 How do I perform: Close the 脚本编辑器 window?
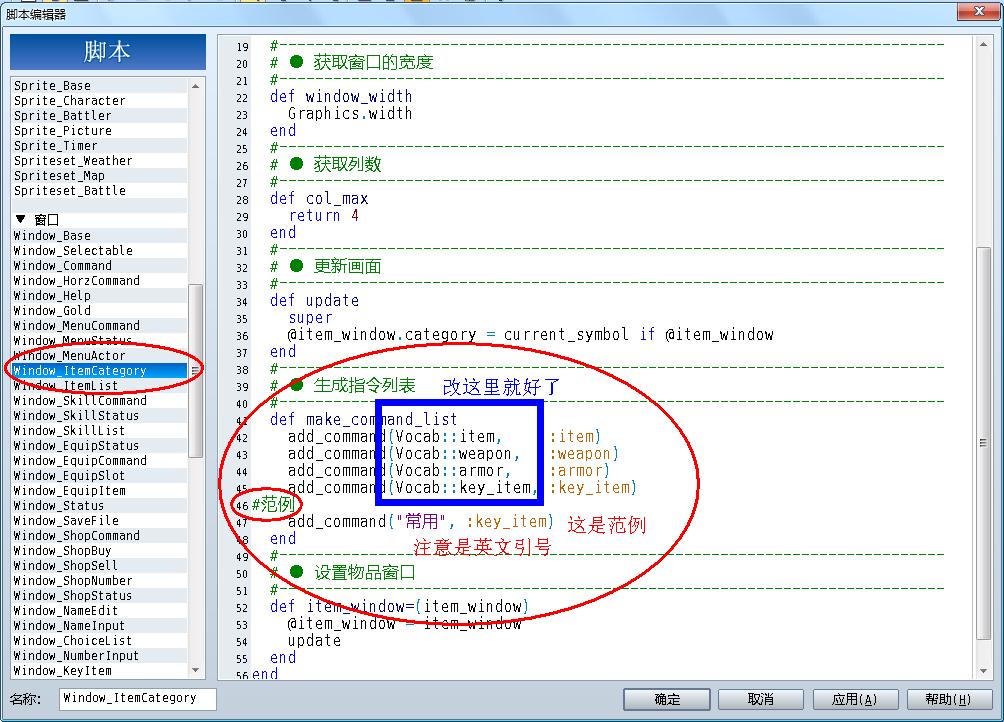click(979, 11)
